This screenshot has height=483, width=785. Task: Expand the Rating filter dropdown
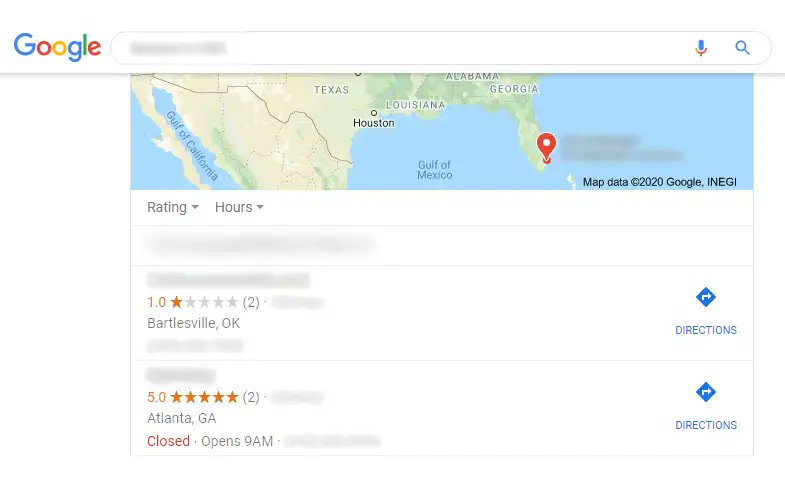[x=173, y=207]
